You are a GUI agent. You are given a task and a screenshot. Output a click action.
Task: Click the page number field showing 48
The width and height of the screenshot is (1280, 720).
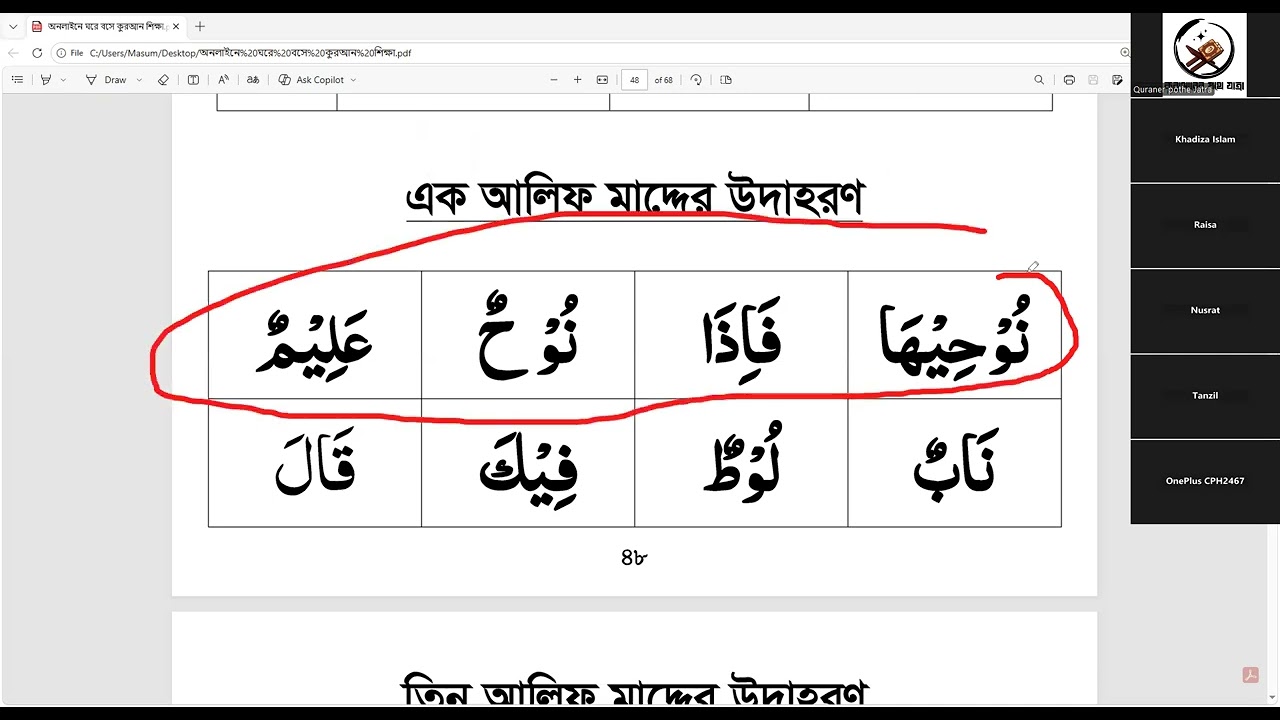(x=634, y=80)
